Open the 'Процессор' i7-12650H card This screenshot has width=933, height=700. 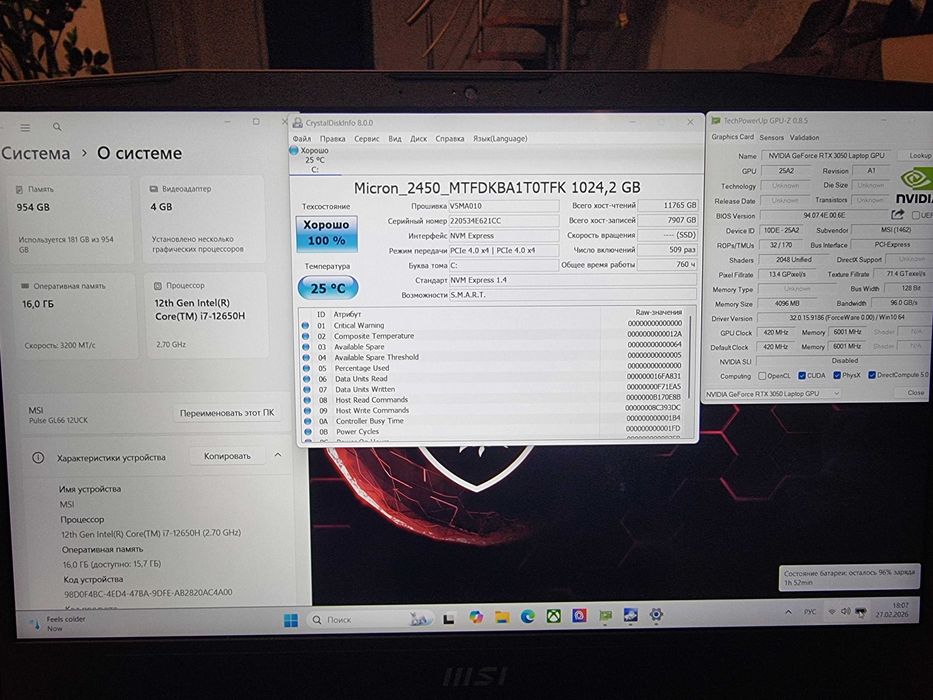point(206,315)
